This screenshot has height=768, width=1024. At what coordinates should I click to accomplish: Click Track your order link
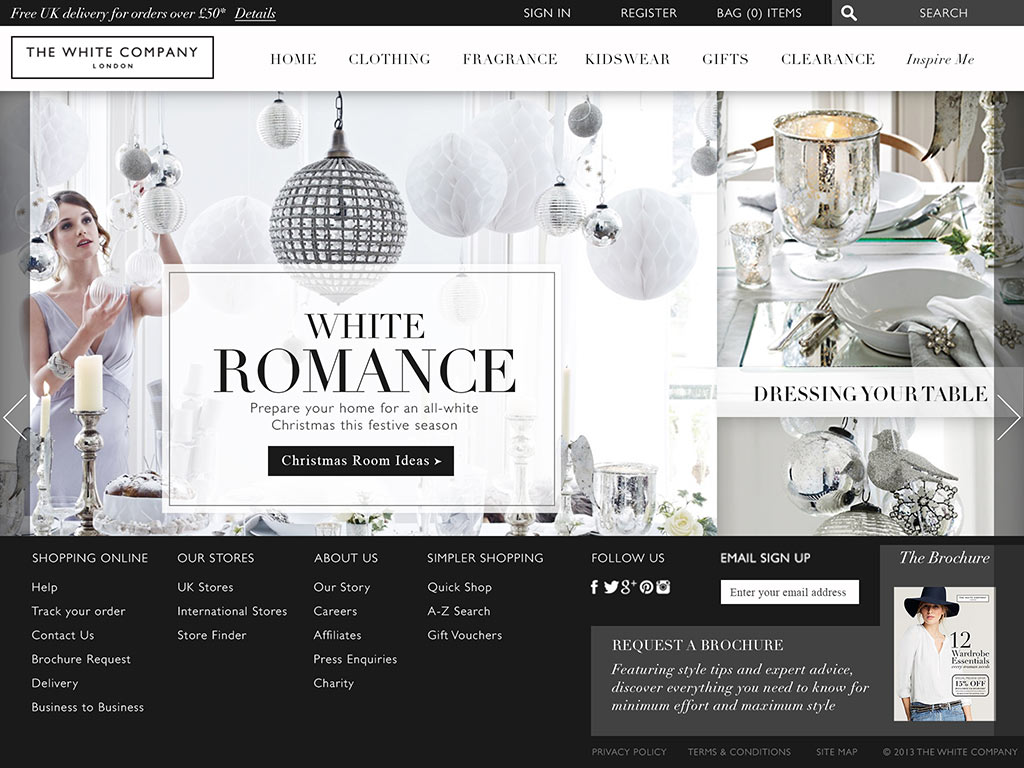click(78, 611)
